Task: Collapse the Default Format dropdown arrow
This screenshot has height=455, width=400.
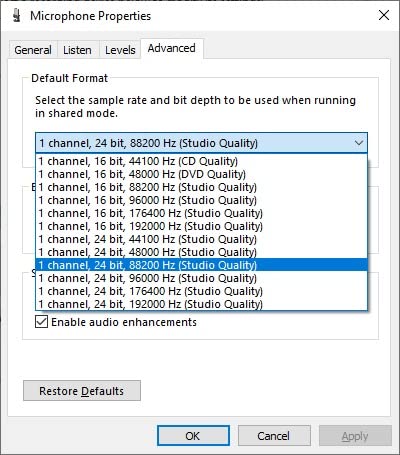Action: click(359, 143)
